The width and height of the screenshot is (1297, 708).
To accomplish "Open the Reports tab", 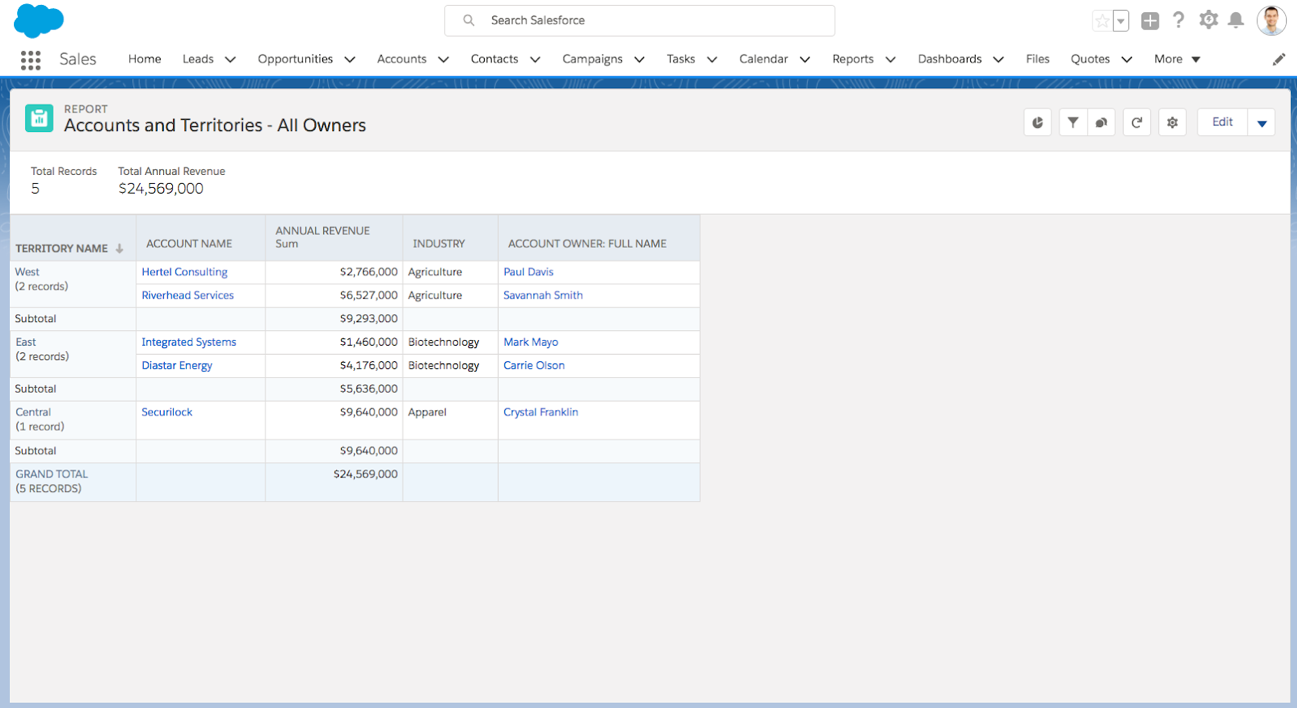I will pos(853,59).
